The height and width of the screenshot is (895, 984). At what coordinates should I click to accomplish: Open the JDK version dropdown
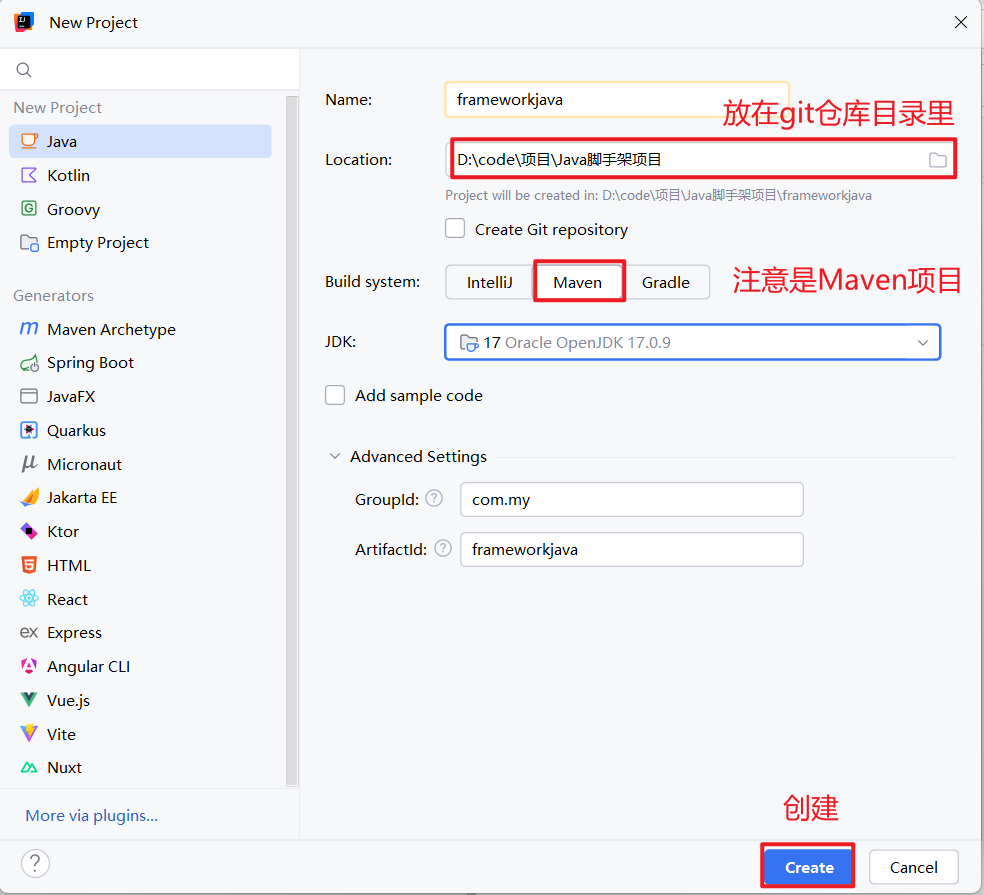[692, 342]
